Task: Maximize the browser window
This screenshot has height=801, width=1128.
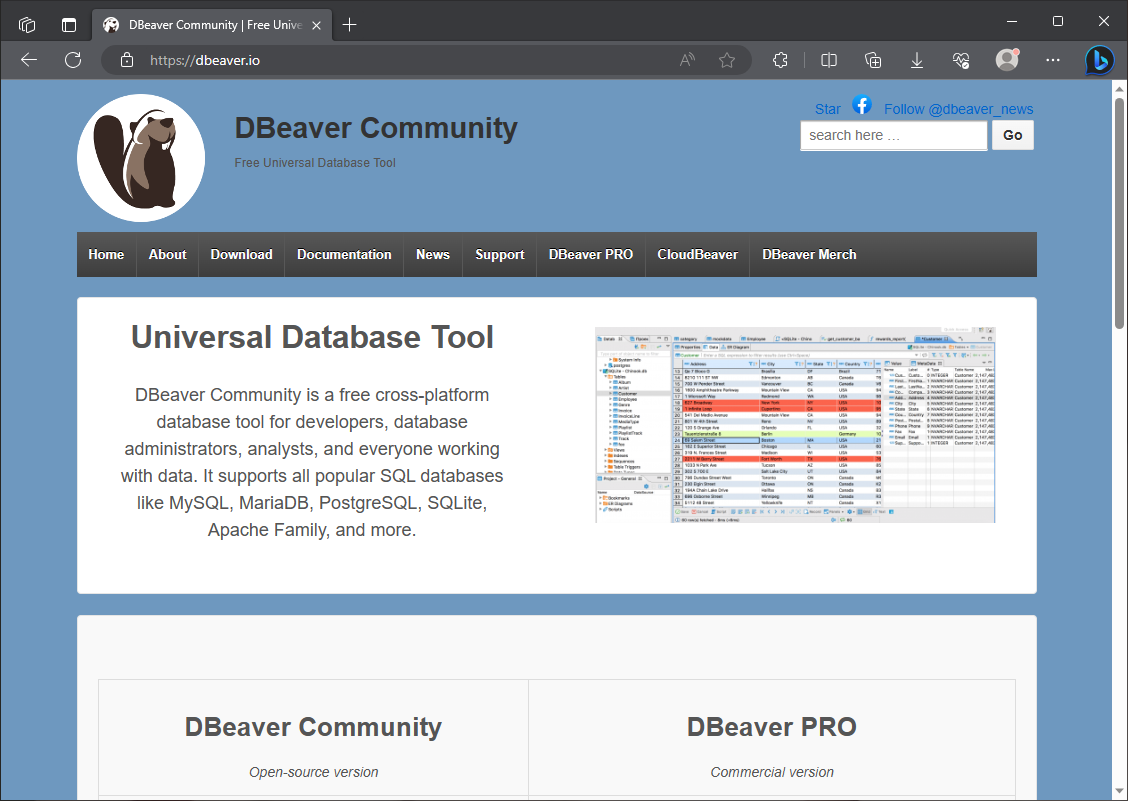Action: coord(1058,22)
